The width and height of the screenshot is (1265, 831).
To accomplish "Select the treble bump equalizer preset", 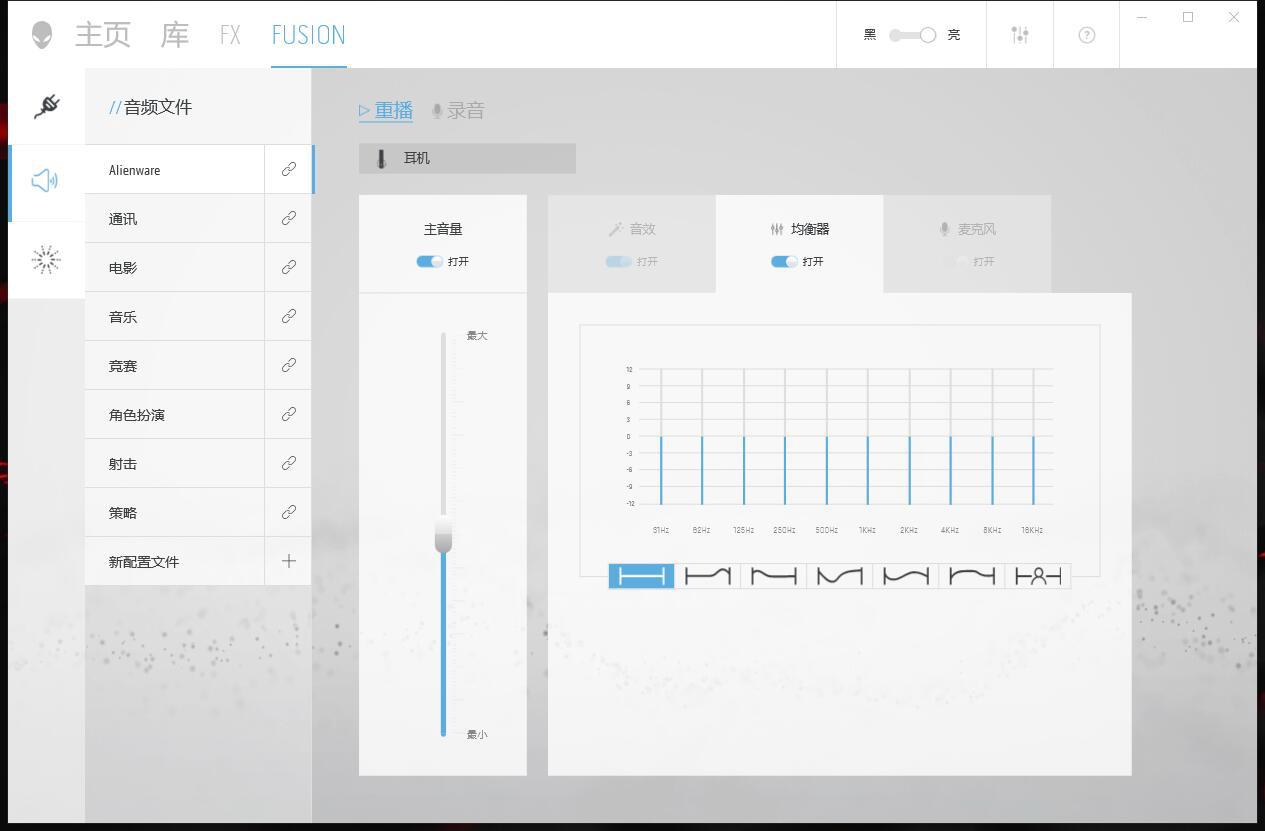I will click(707, 576).
